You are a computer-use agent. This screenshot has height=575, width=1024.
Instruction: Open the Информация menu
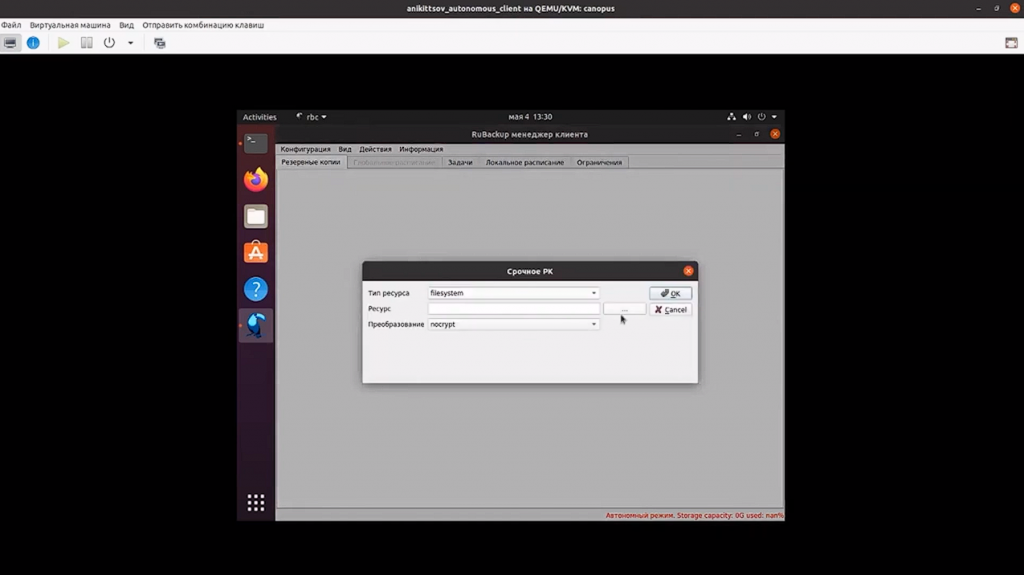point(421,149)
